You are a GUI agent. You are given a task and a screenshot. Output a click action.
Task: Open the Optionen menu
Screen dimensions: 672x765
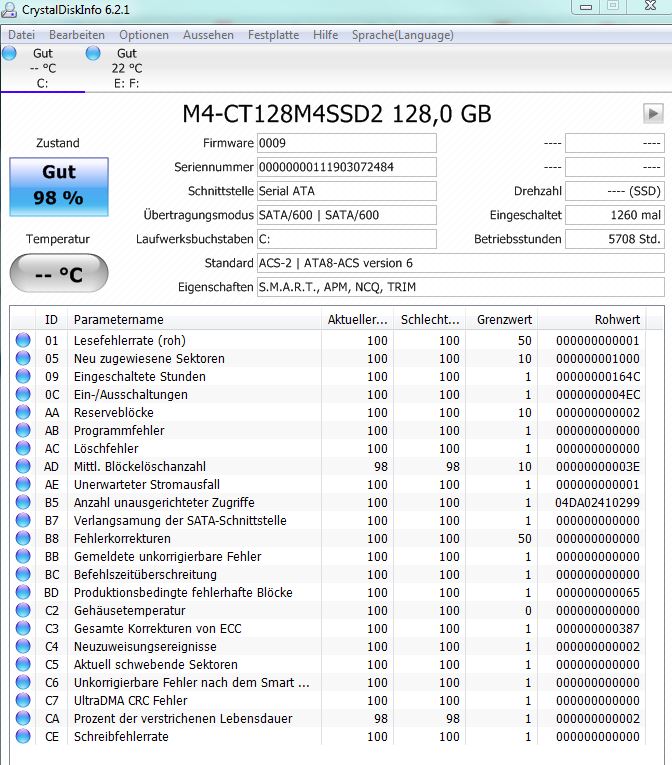(144, 35)
